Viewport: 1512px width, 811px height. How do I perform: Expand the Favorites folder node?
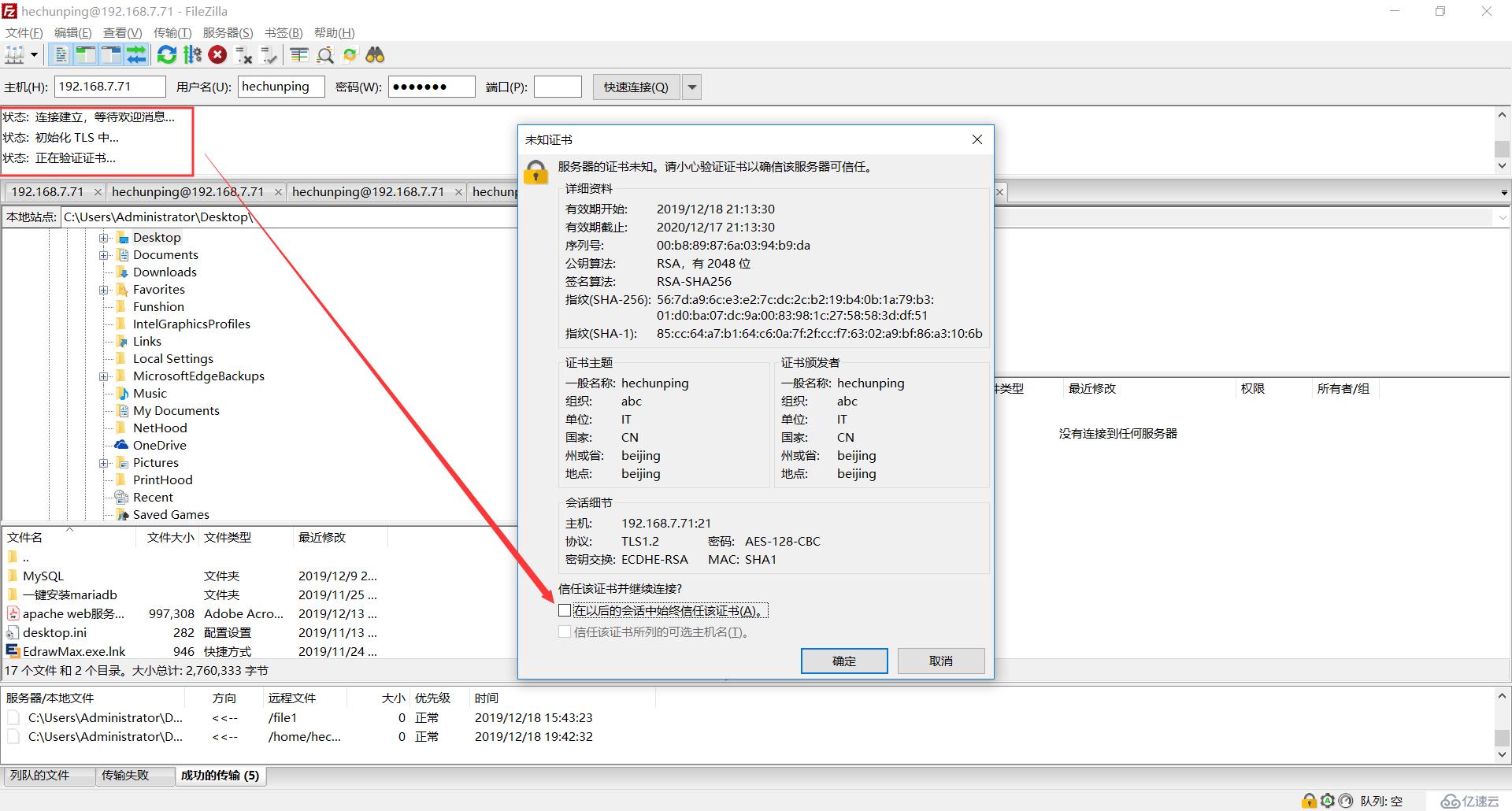[x=104, y=290]
